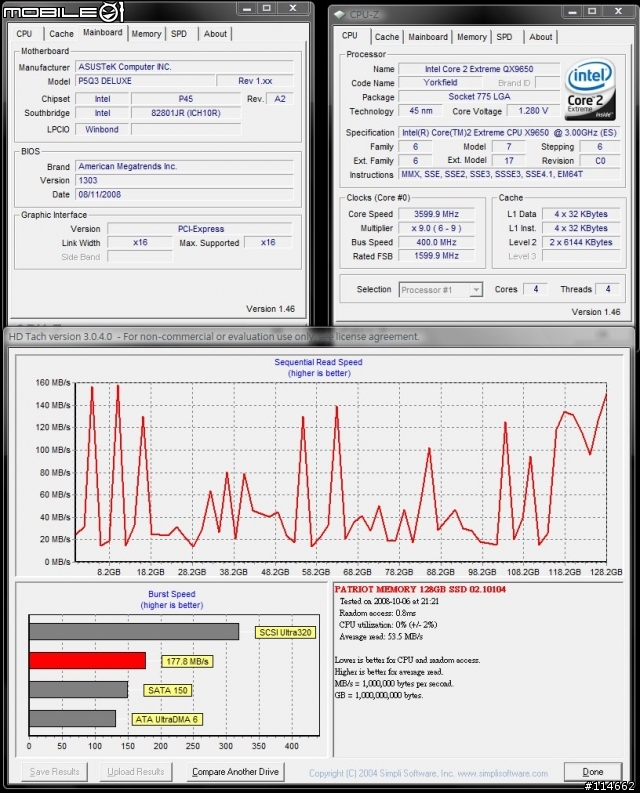Click the SCSI Ultra320 label

click(285, 632)
